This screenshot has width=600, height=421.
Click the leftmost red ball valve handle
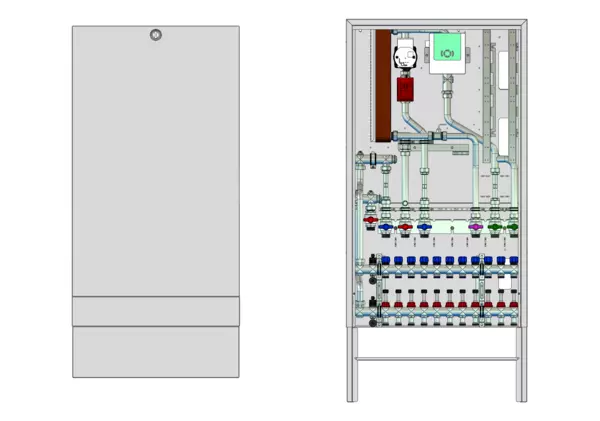coord(370,220)
